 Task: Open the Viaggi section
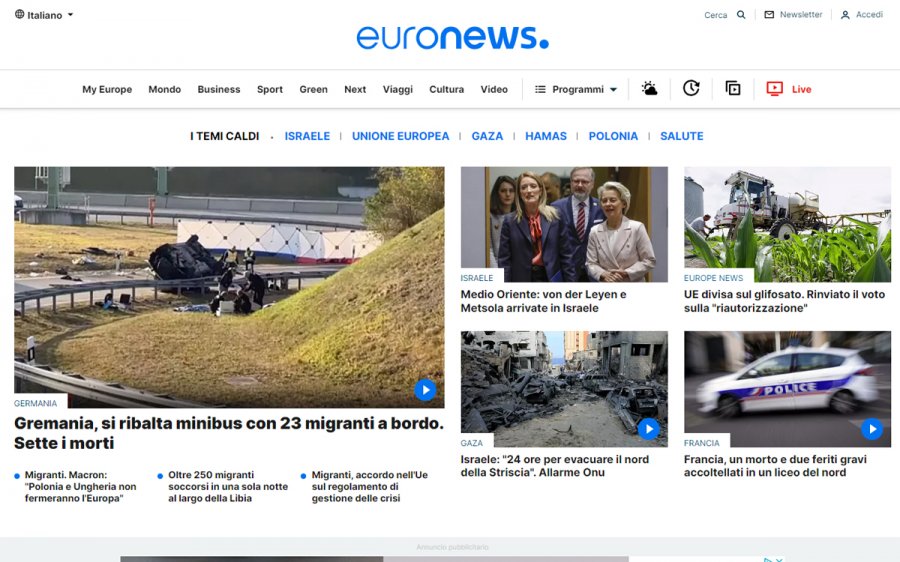[x=398, y=90]
